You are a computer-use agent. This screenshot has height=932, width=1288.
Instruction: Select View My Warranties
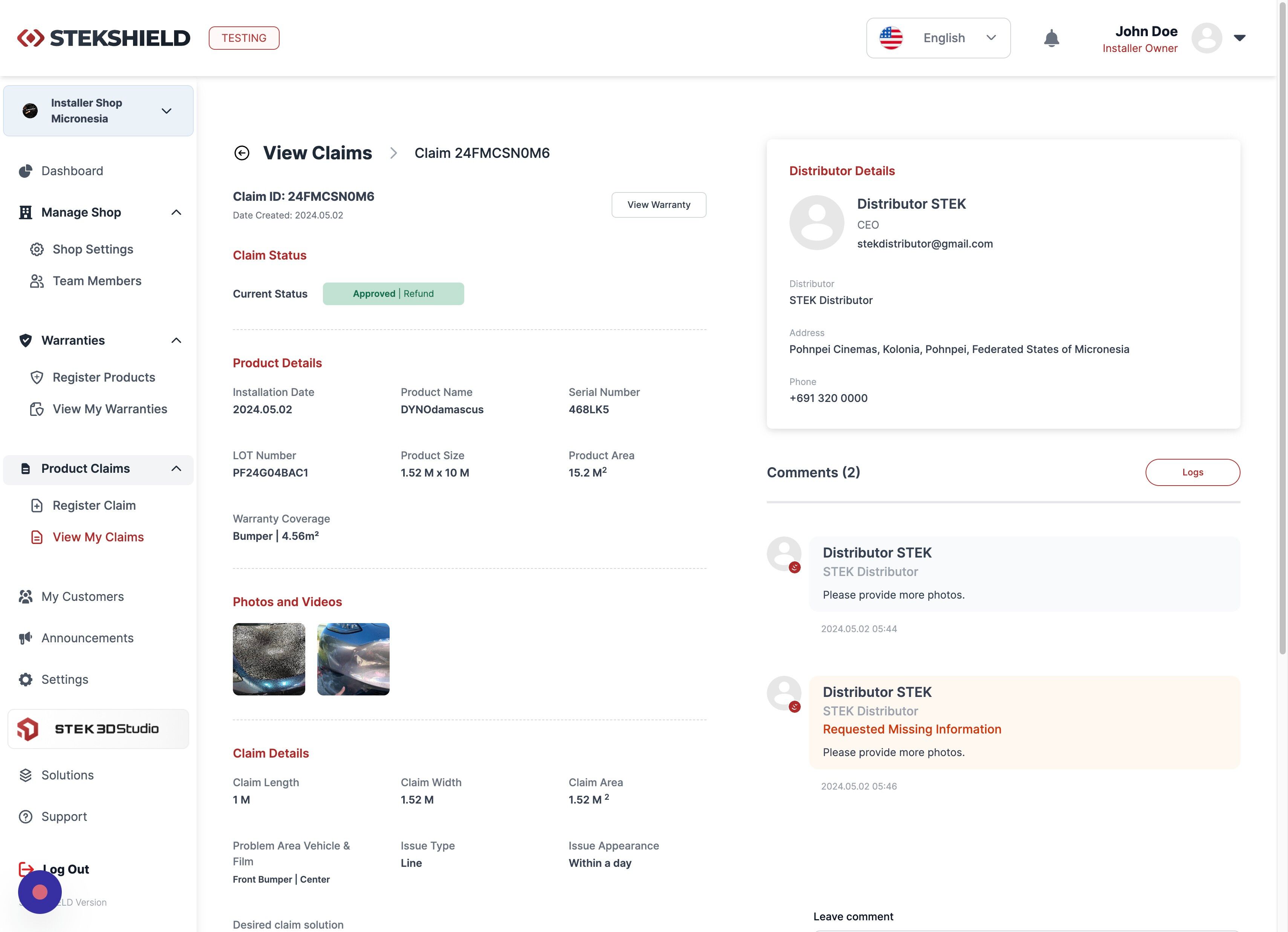110,409
